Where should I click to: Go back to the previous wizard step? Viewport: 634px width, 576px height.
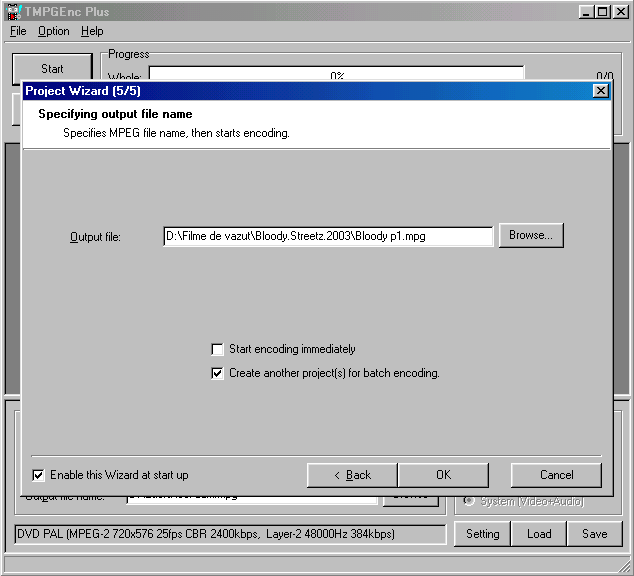pos(352,475)
